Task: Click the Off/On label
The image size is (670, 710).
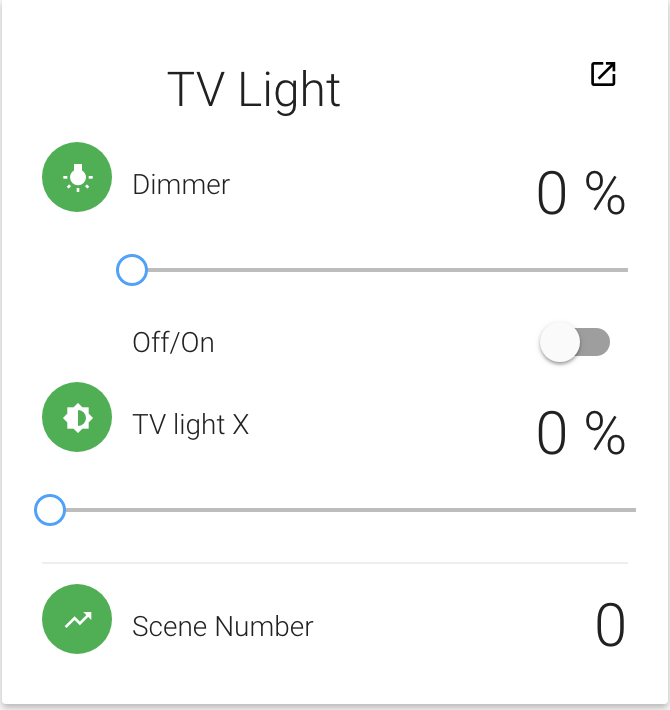Action: coord(173,343)
